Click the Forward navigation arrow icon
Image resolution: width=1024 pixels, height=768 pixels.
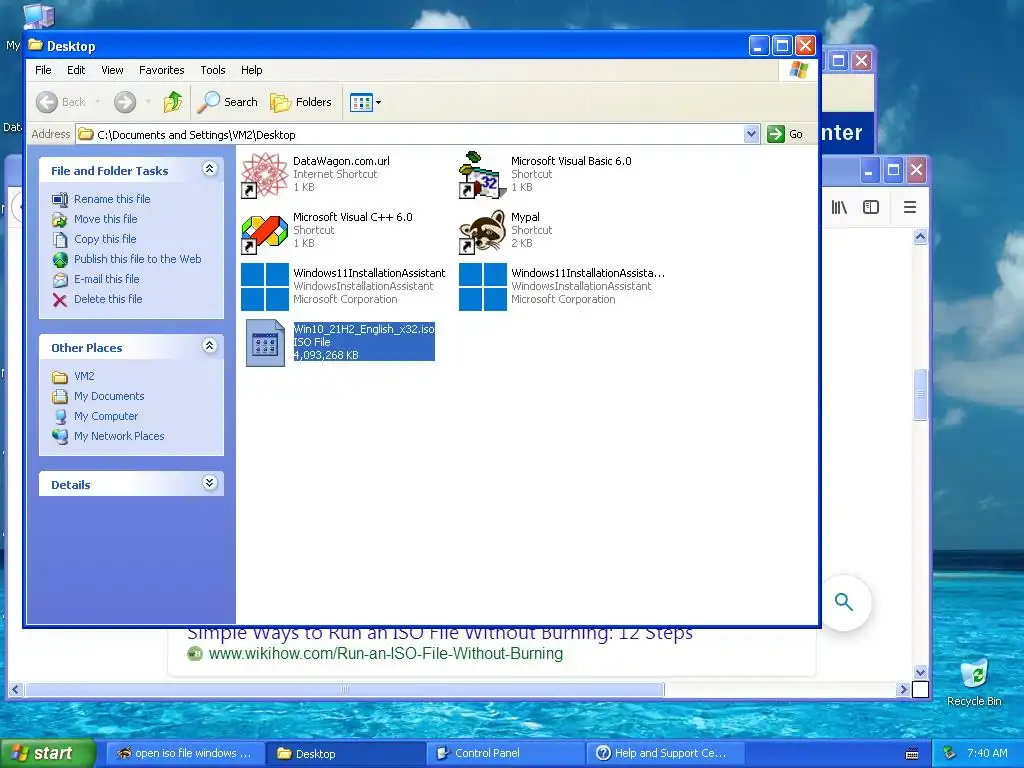(x=125, y=102)
